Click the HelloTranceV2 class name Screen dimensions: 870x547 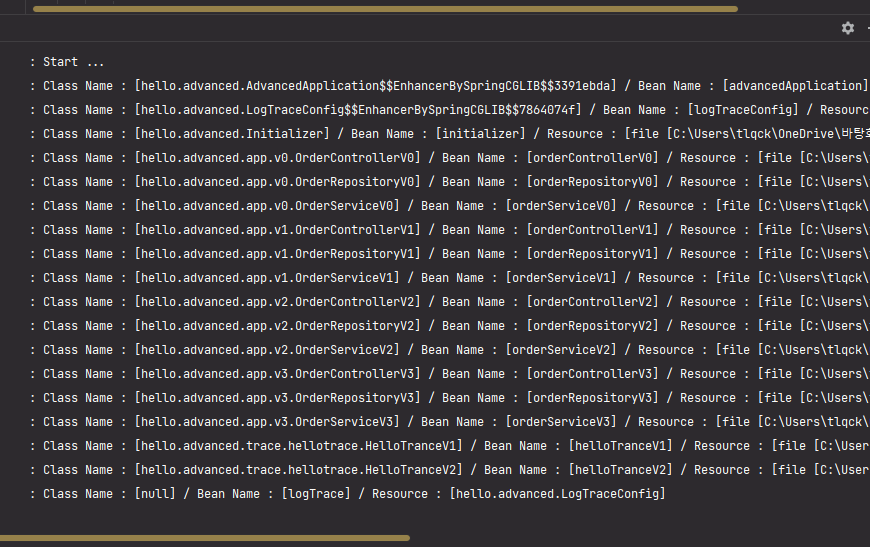[299, 469]
